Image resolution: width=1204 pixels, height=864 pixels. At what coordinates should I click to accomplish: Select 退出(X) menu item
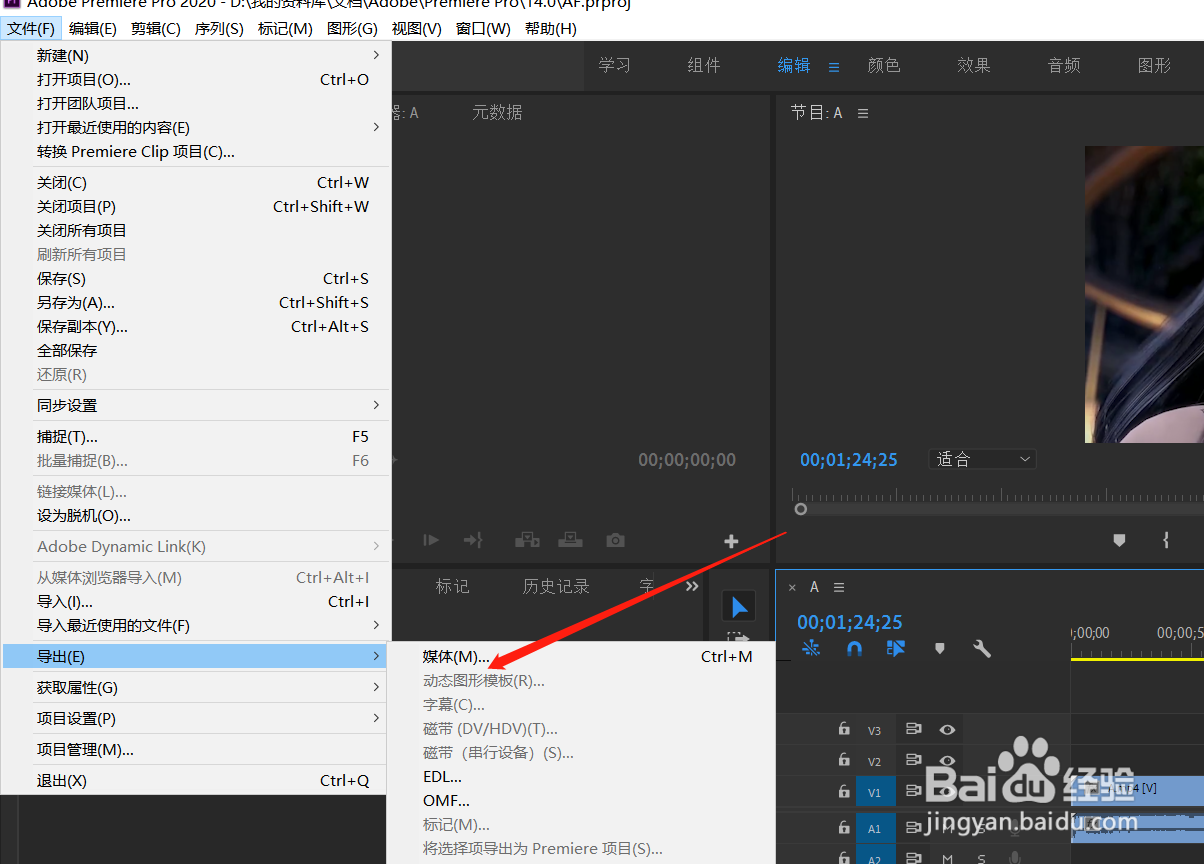click(x=196, y=781)
